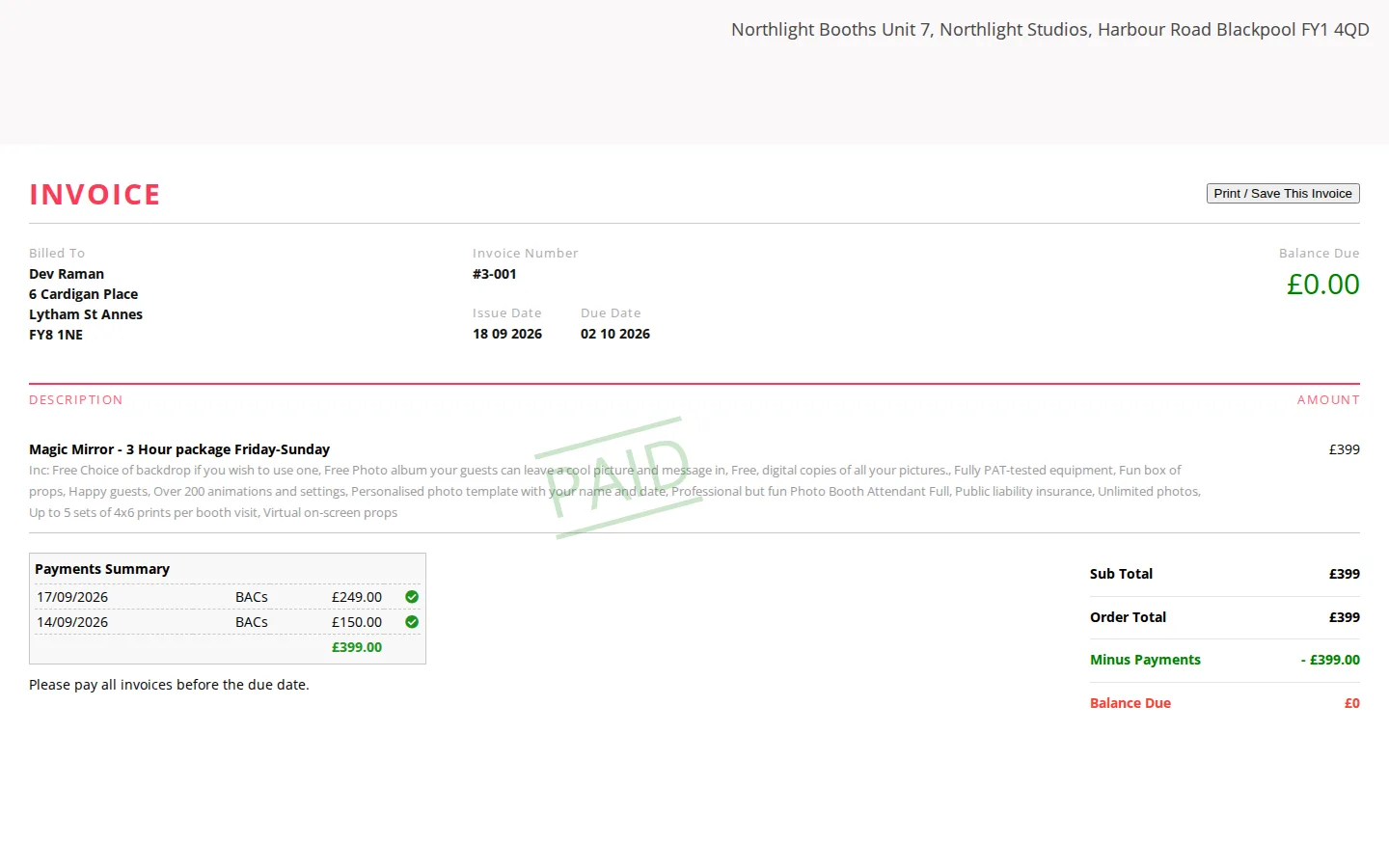The width and height of the screenshot is (1389, 868).
Task: Click the red £0 balance value
Action: [x=1352, y=703]
